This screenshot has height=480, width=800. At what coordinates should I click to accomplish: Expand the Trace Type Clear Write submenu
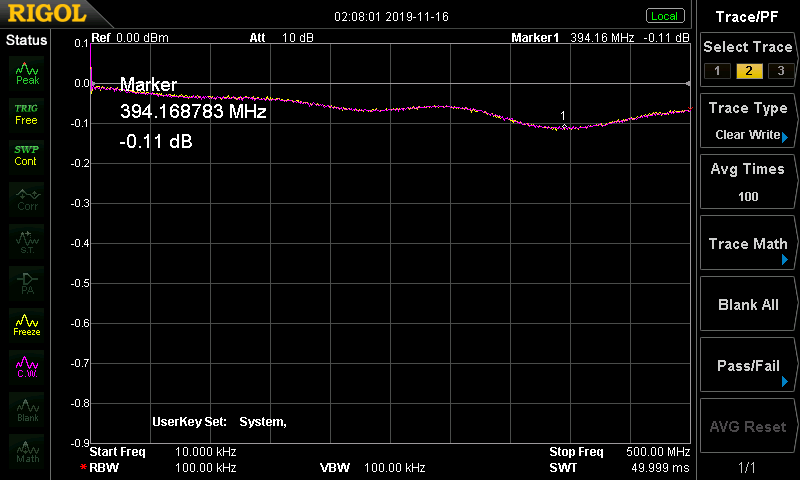(x=748, y=121)
